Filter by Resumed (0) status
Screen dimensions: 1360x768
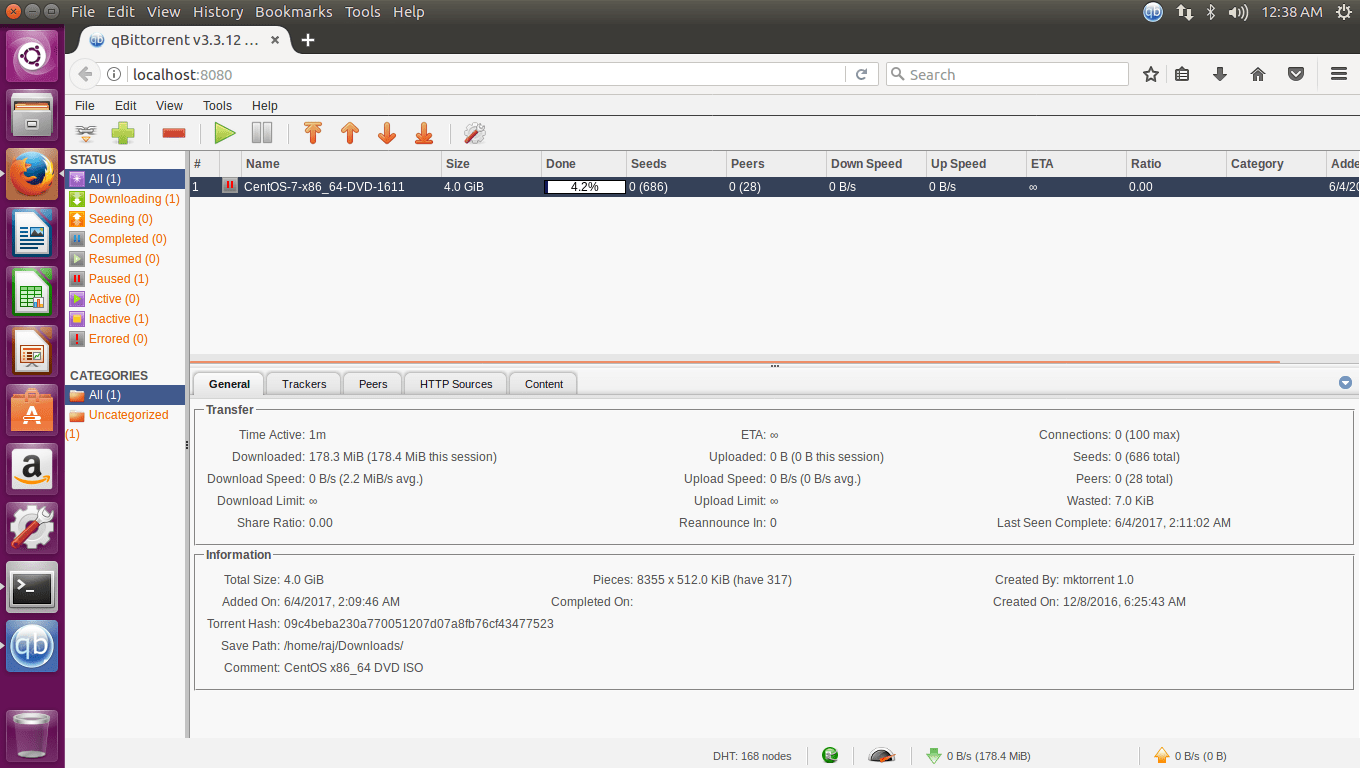pyautogui.click(x=126, y=259)
